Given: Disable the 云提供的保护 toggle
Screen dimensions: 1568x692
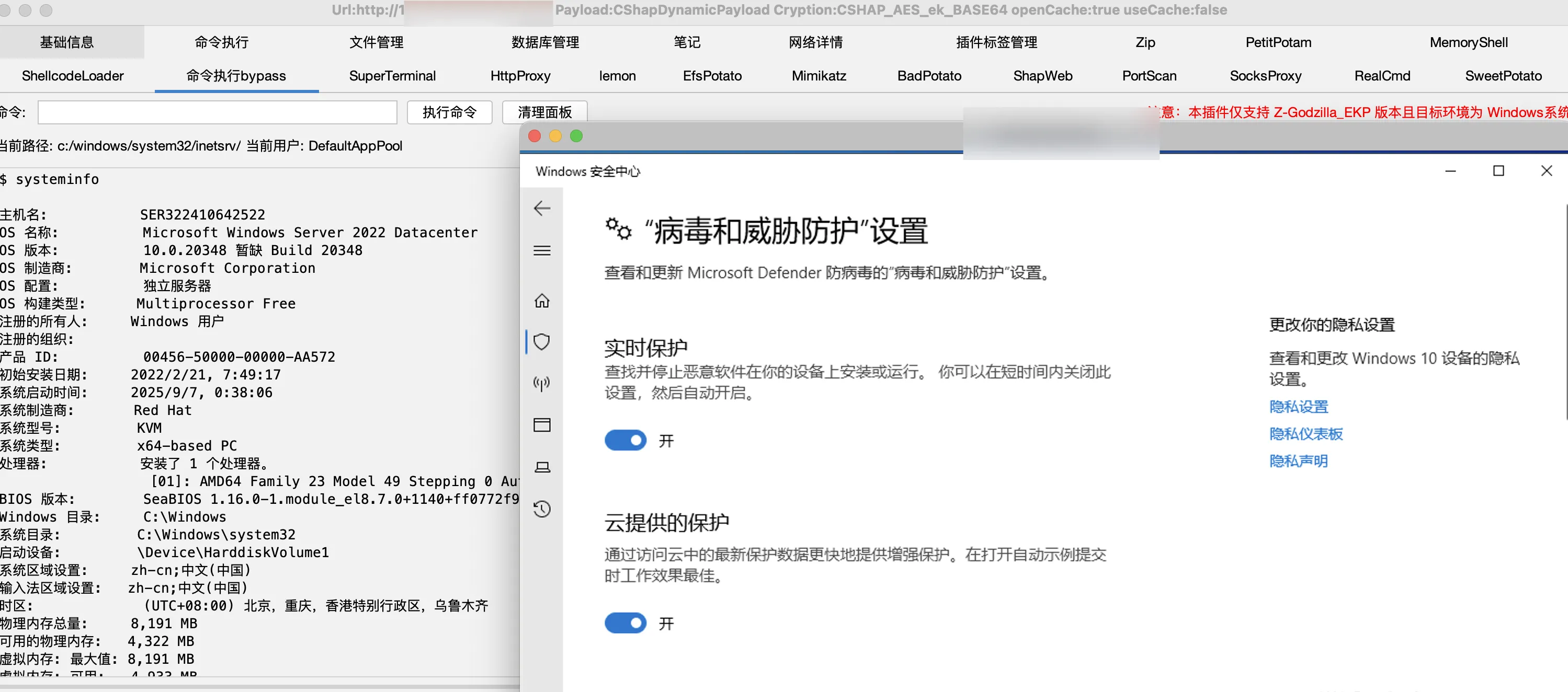Looking at the screenshot, I should point(625,622).
